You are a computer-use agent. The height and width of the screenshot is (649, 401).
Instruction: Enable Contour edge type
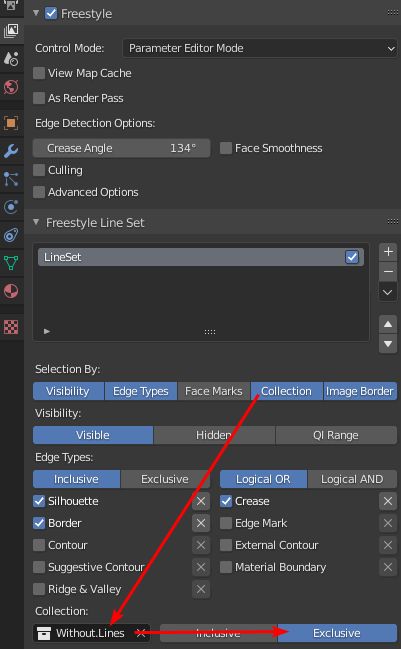coord(39,545)
